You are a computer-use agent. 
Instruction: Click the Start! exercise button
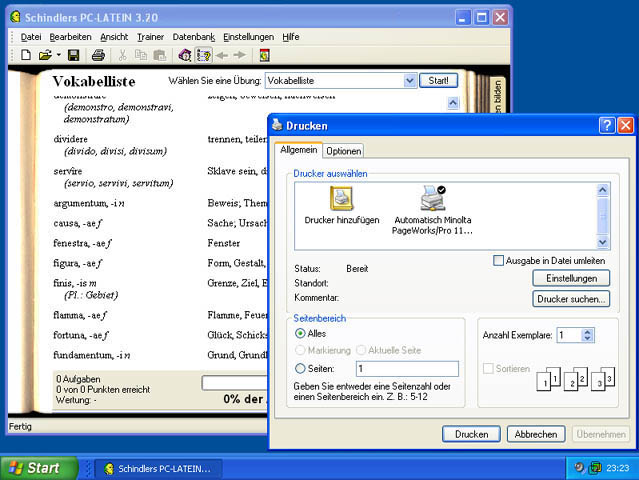click(438, 81)
